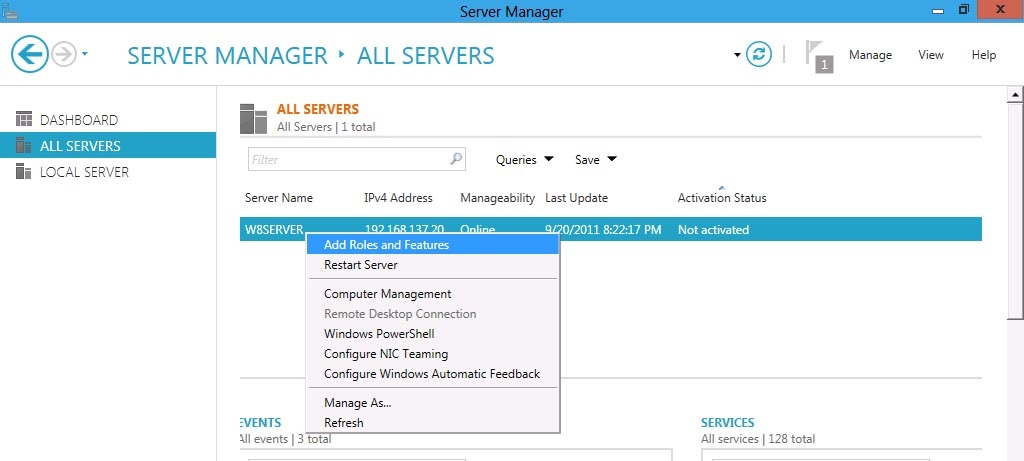
Task: Open the View menu
Action: click(x=931, y=56)
